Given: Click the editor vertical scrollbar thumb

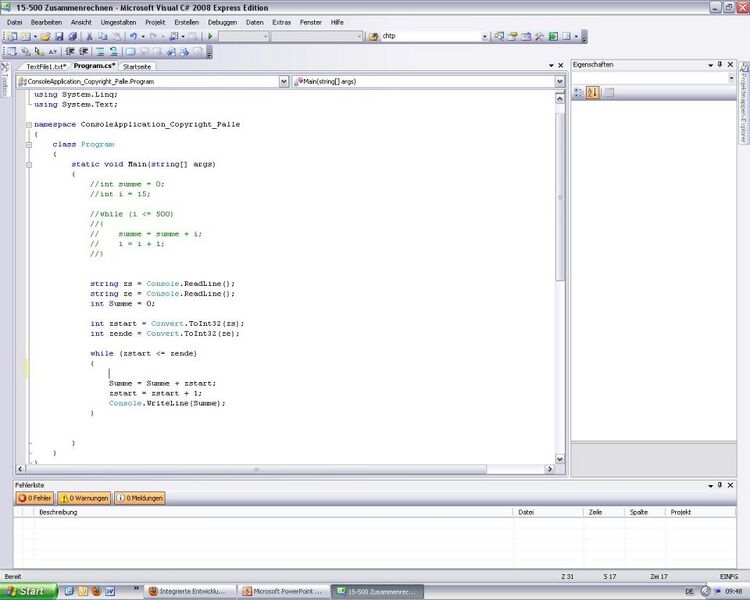Looking at the screenshot, I should [560, 197].
